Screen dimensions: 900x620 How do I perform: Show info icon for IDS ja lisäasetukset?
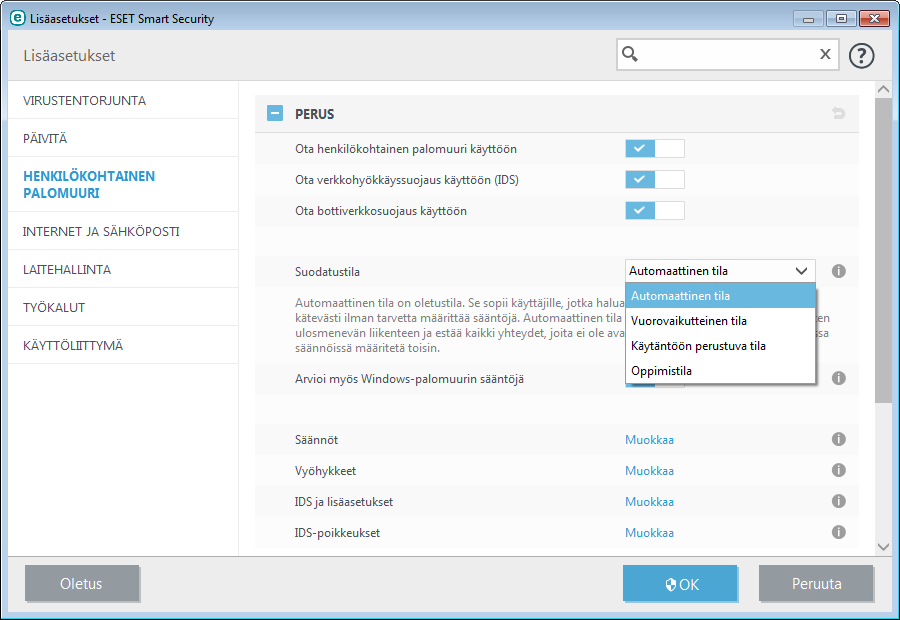(839, 501)
